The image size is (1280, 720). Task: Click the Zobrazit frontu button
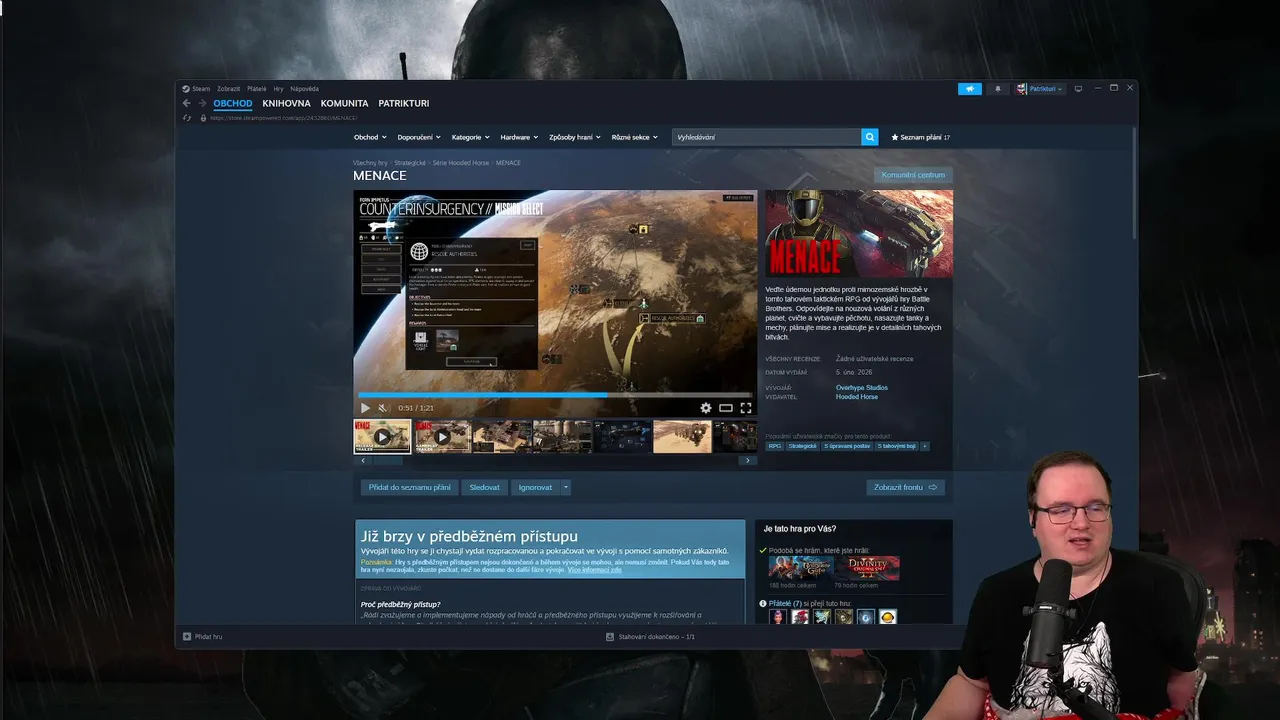pos(905,487)
